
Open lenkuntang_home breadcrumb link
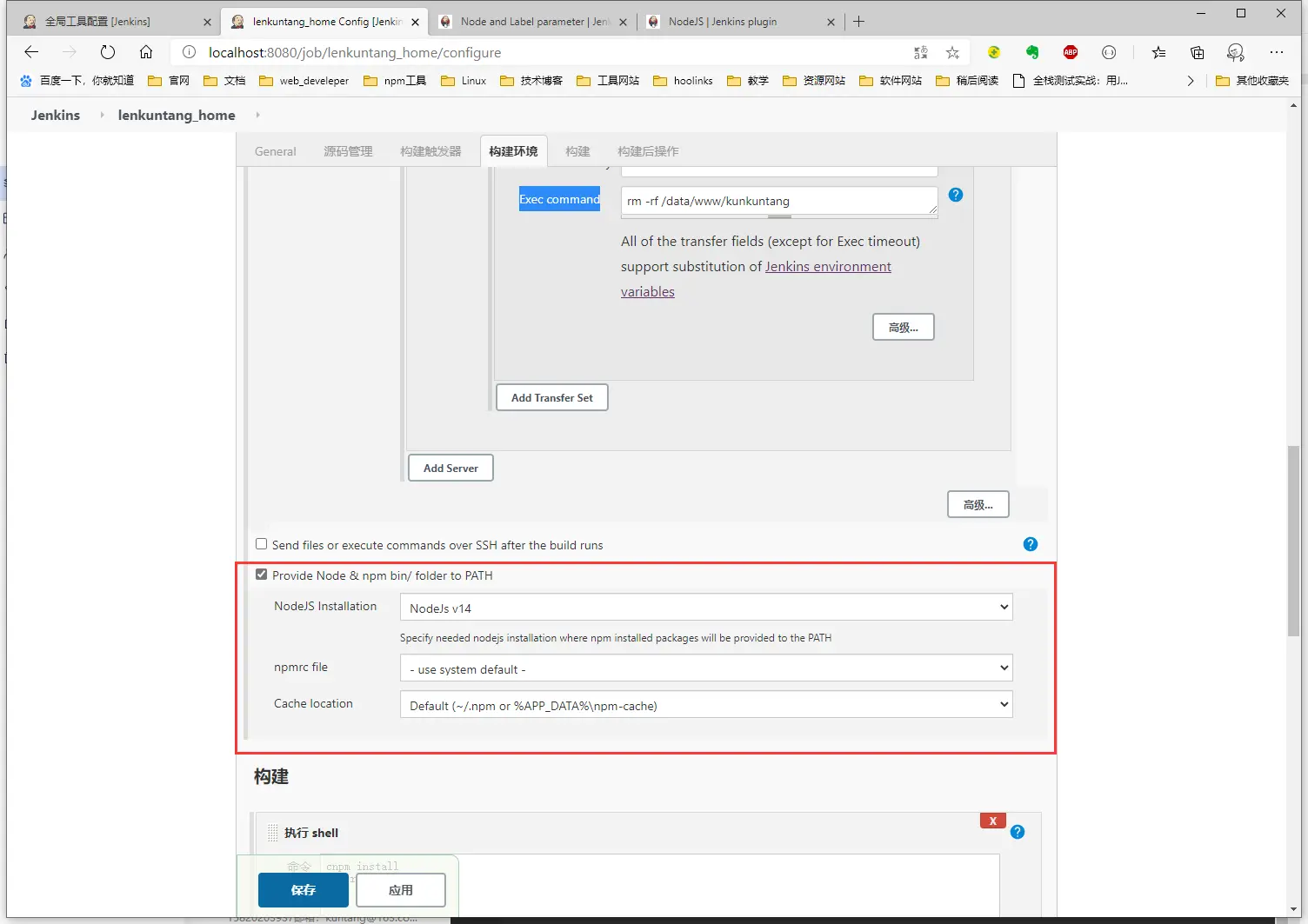coord(177,115)
